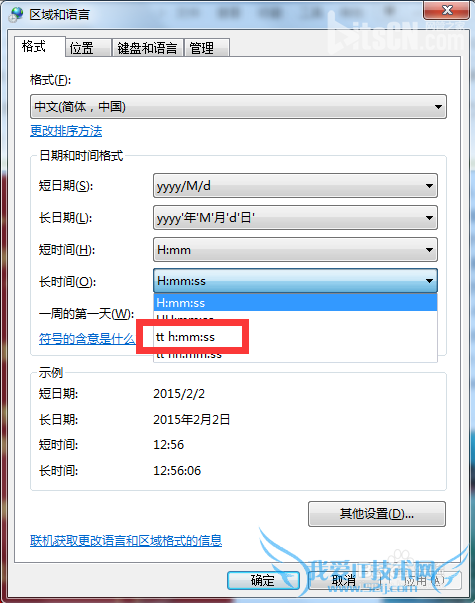
Task: Open the 短时间 H:mm dropdown
Action: coord(295,250)
